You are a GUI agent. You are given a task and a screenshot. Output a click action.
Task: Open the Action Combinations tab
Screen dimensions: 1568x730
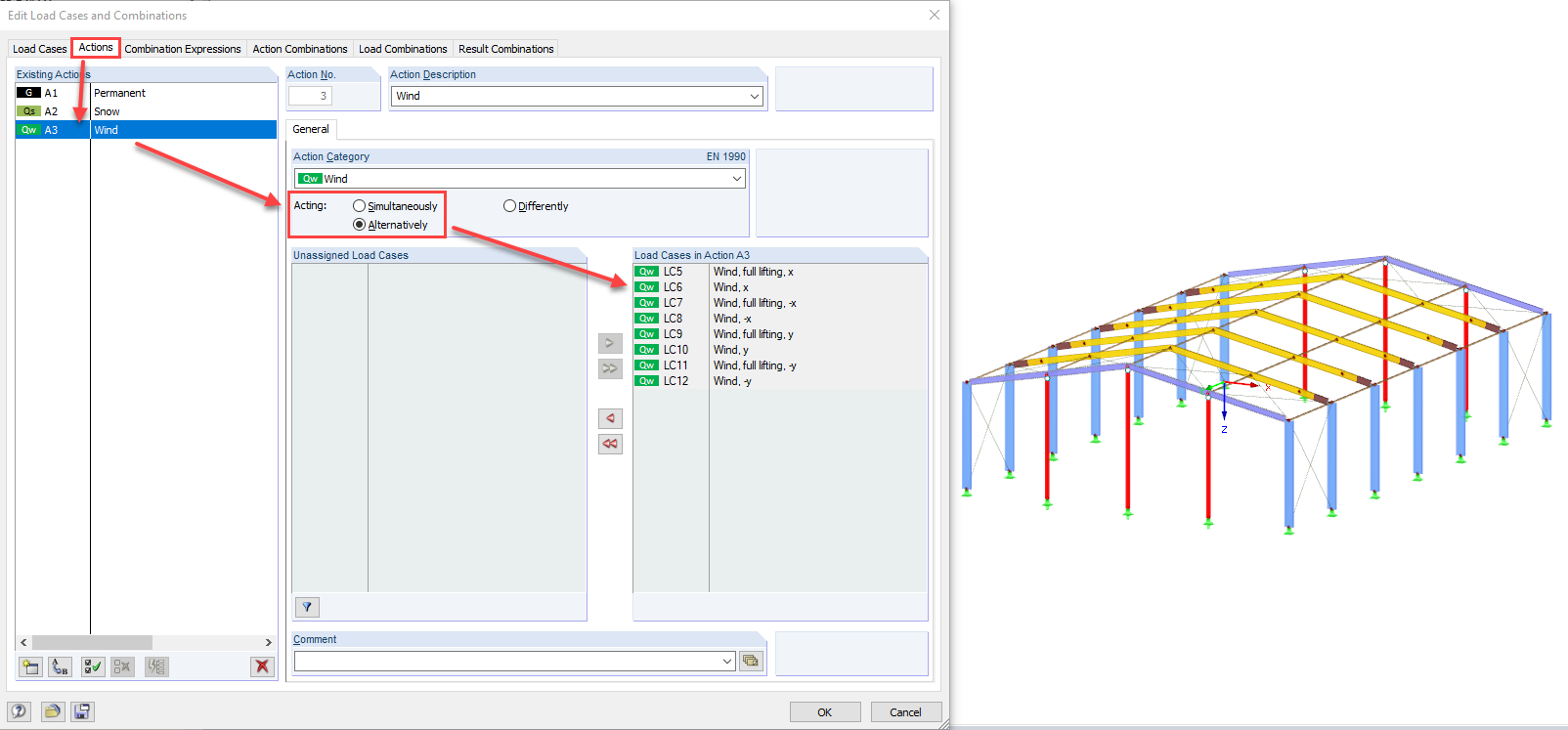[300, 49]
